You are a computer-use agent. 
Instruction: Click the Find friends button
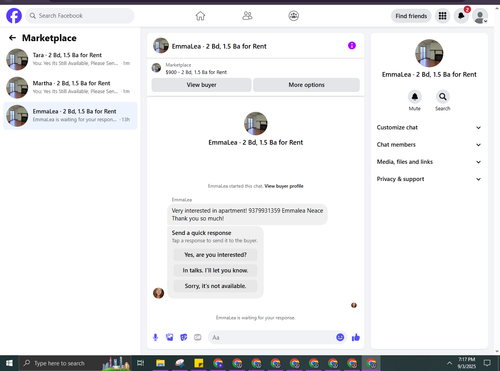pos(411,16)
